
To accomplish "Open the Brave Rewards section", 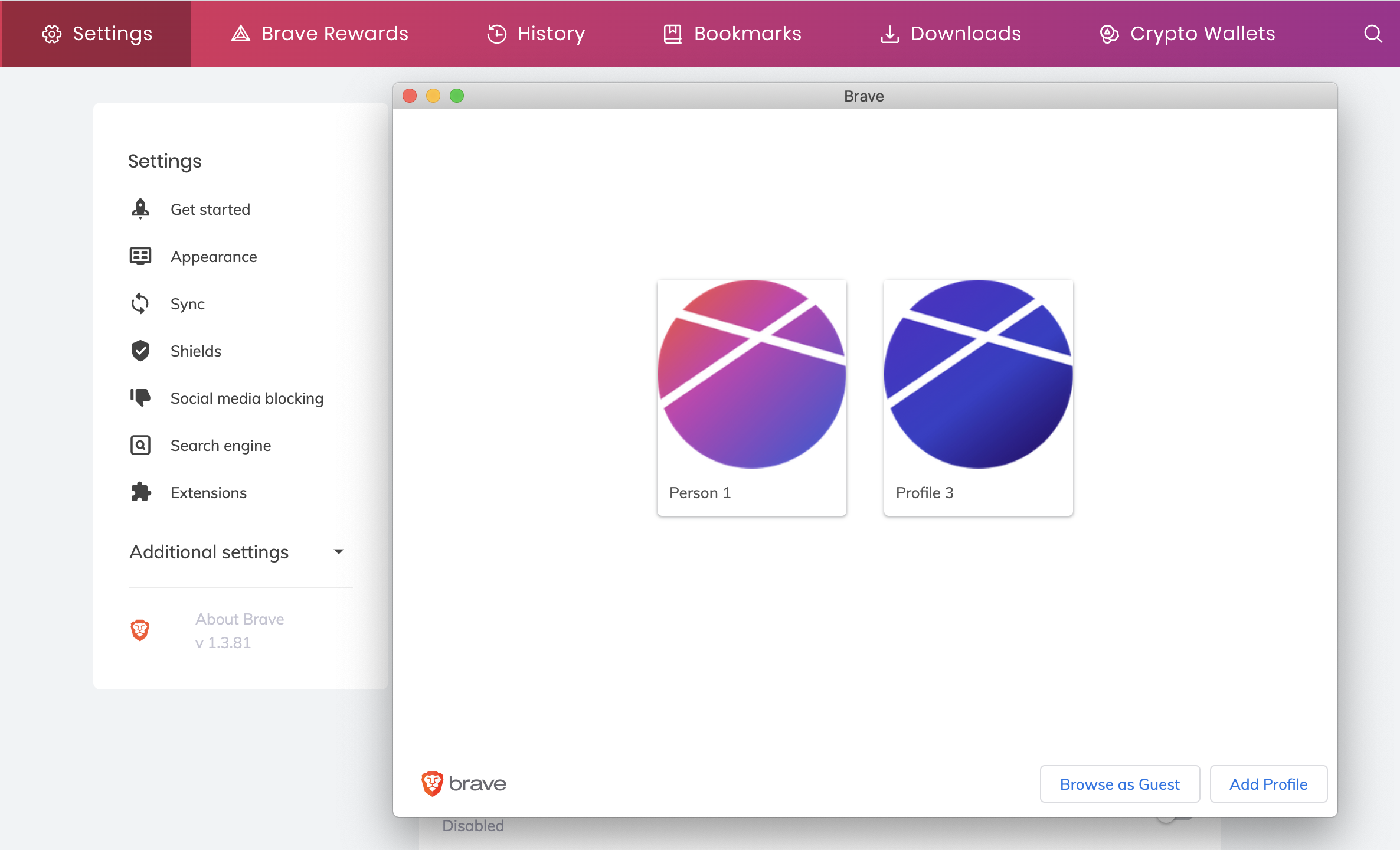I will (x=319, y=34).
